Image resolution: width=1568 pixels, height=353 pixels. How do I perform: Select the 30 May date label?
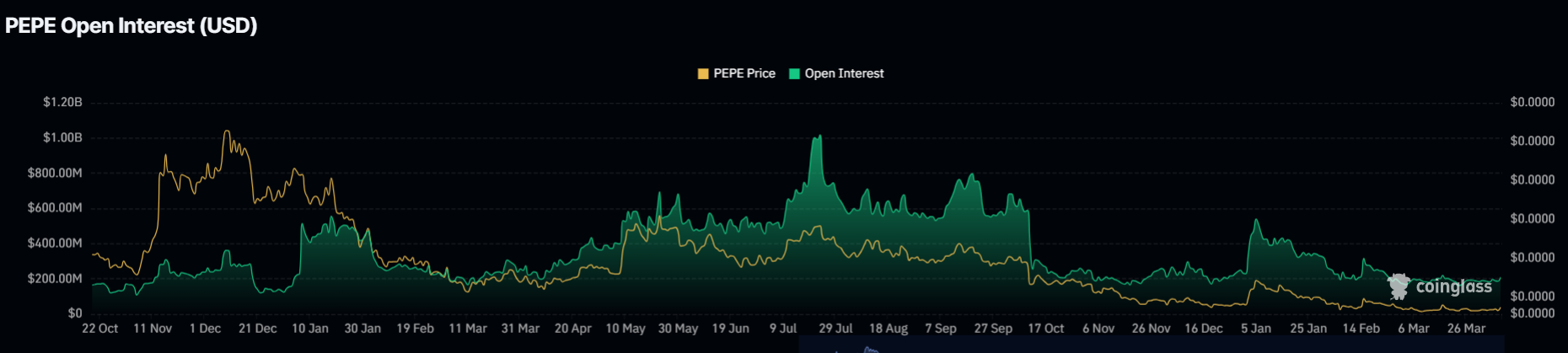click(678, 329)
